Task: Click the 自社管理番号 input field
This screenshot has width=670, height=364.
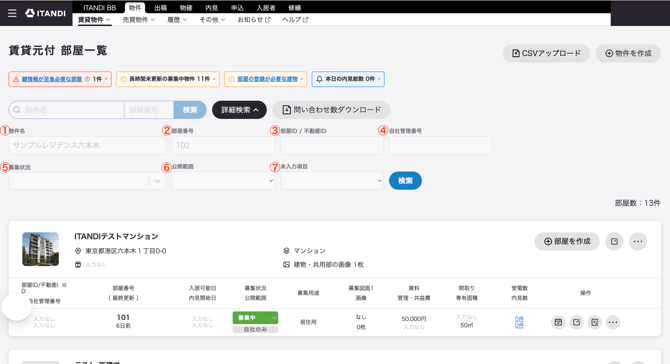Action: pyautogui.click(x=441, y=145)
